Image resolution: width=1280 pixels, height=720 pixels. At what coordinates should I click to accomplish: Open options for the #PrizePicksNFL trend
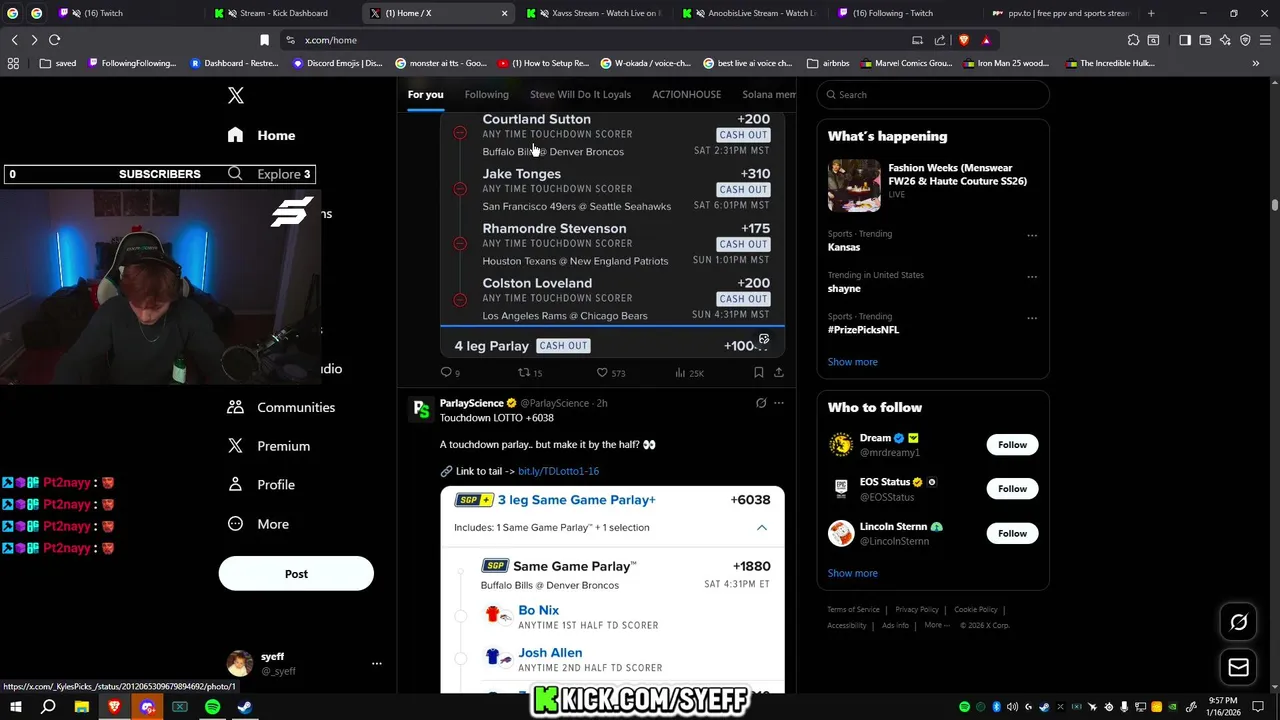(1032, 318)
